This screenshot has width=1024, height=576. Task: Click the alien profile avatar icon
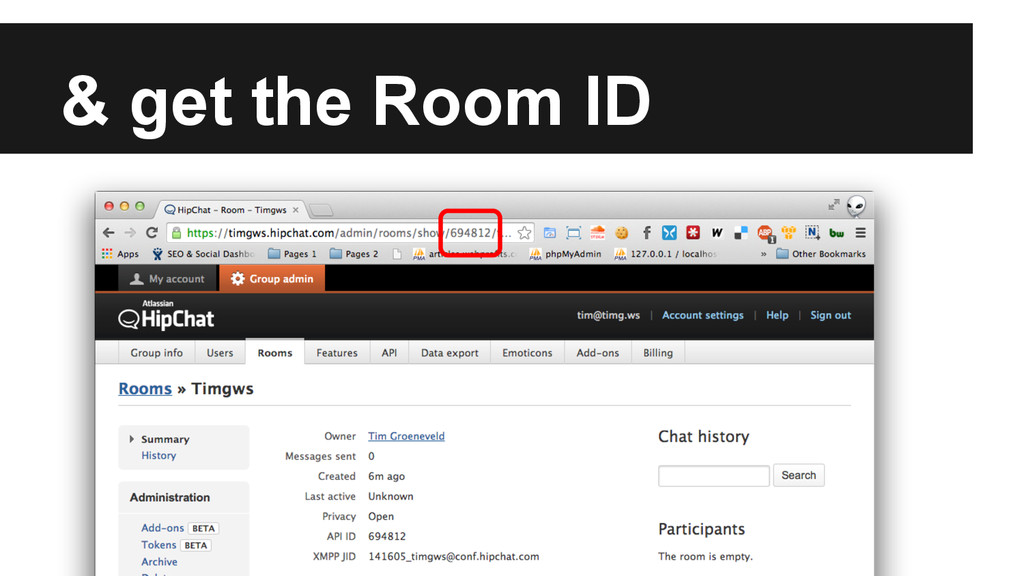[x=856, y=206]
